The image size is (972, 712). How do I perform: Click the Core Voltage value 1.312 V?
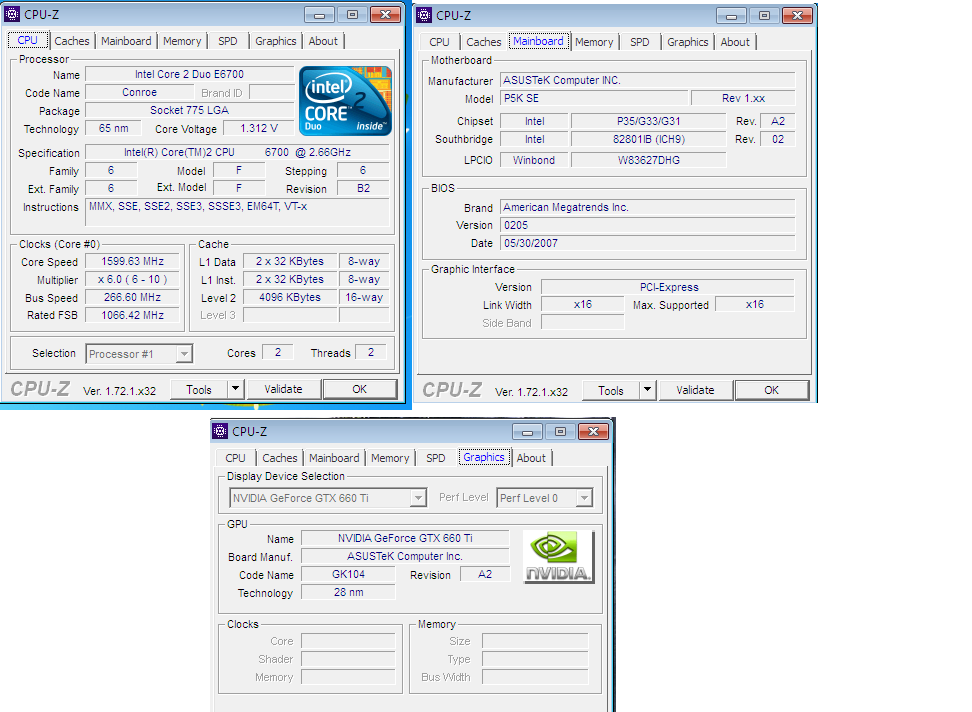pos(258,128)
